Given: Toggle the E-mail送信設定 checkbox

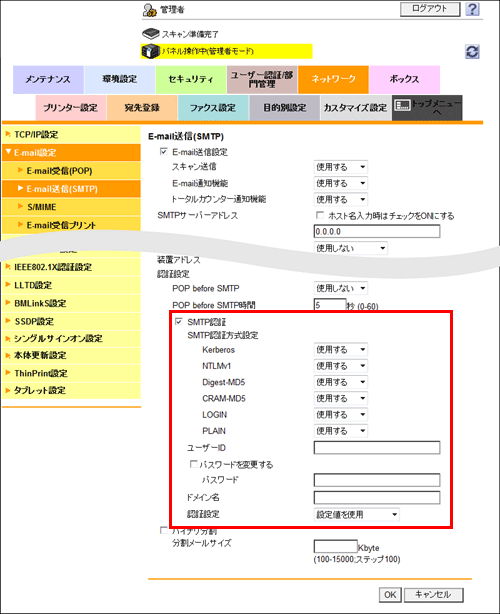Looking at the screenshot, I should pos(164,152).
